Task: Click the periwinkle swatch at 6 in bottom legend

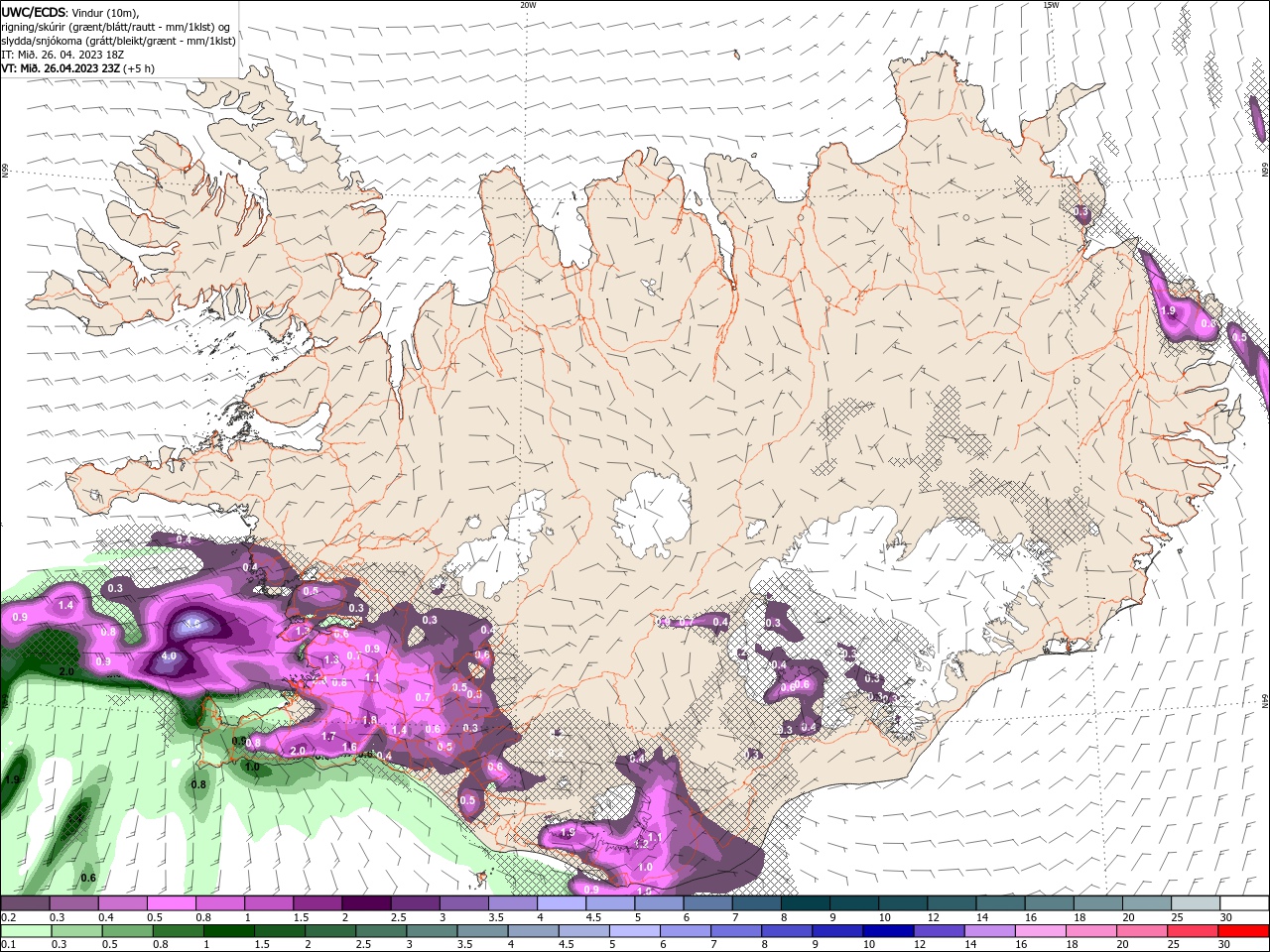Action: pos(685,931)
